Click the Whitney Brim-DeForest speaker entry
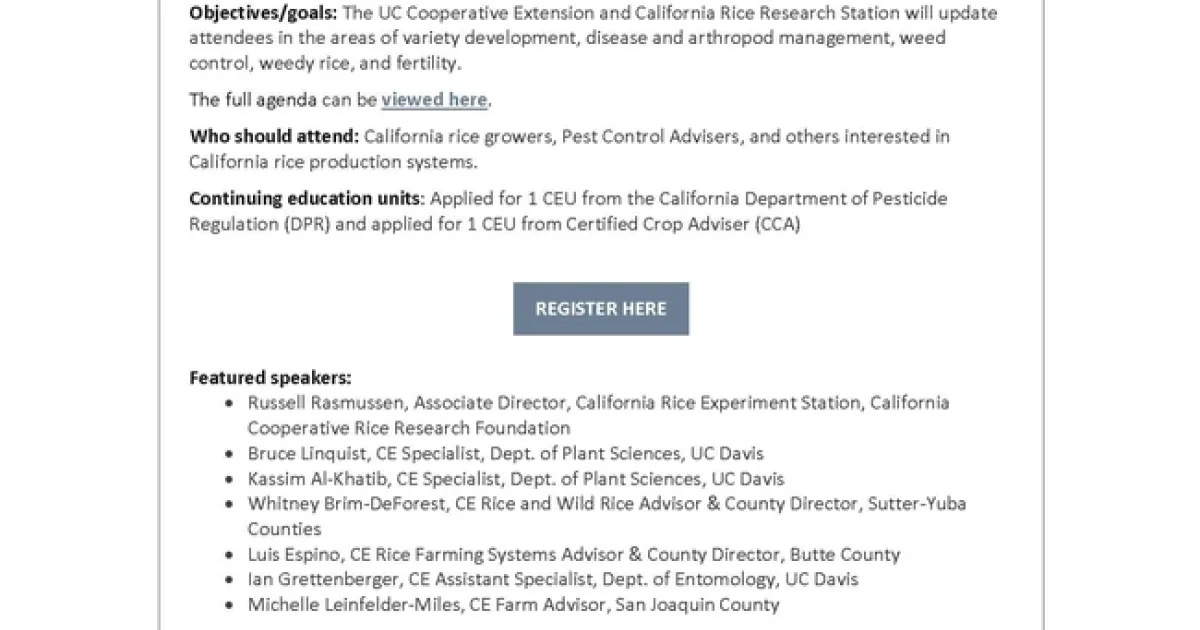Viewport: 1200px width, 630px height. [x=606, y=516]
